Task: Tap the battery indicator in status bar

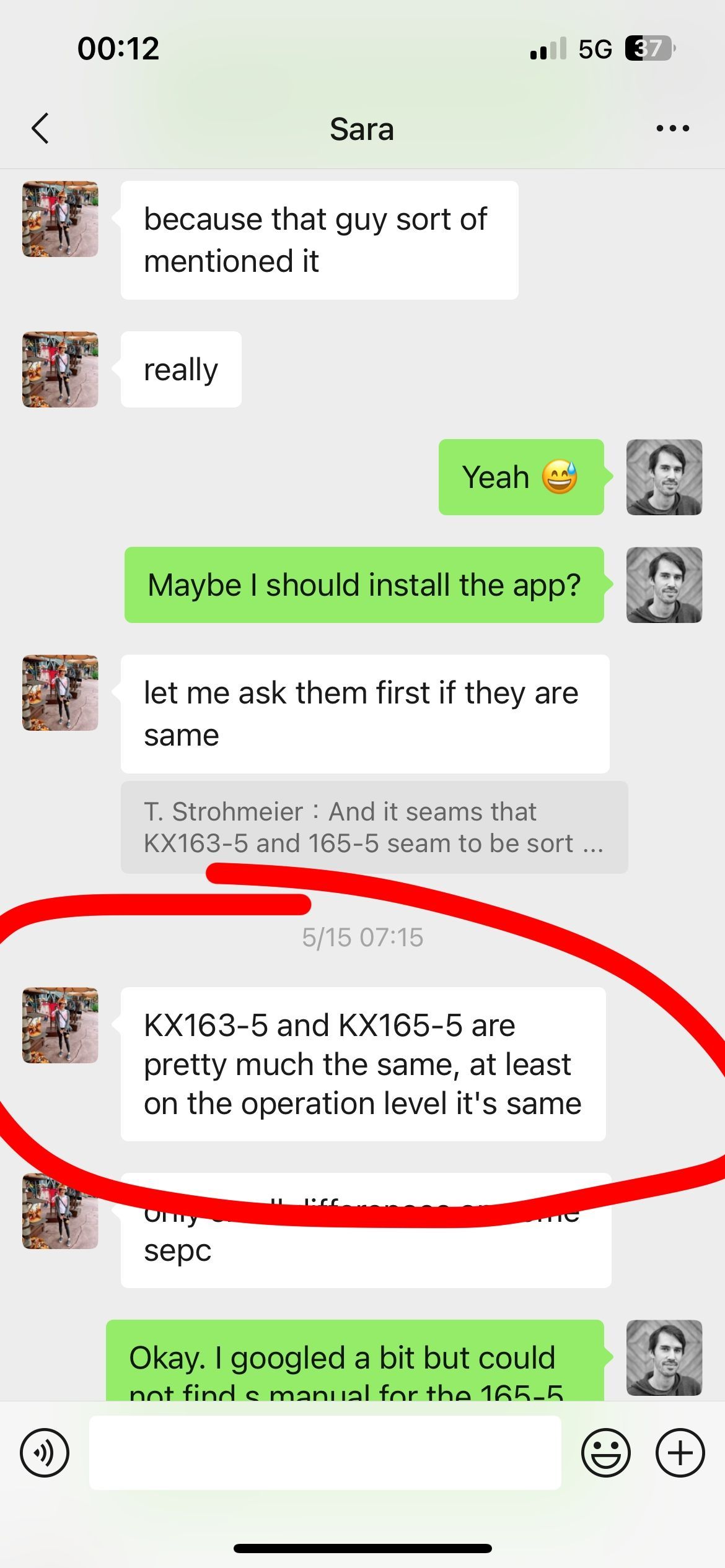Action: click(650, 48)
